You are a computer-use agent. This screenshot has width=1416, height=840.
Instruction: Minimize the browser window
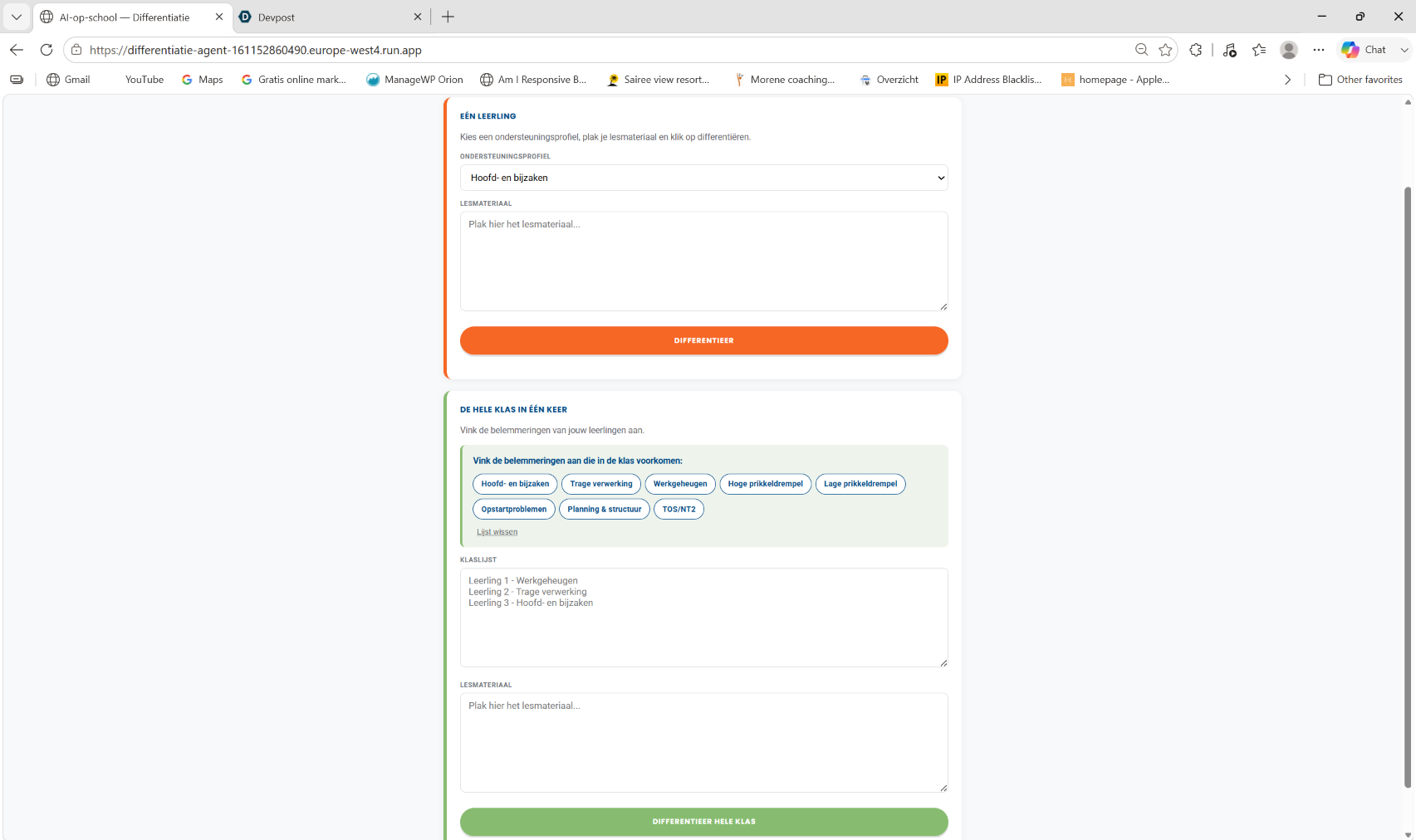[1321, 17]
